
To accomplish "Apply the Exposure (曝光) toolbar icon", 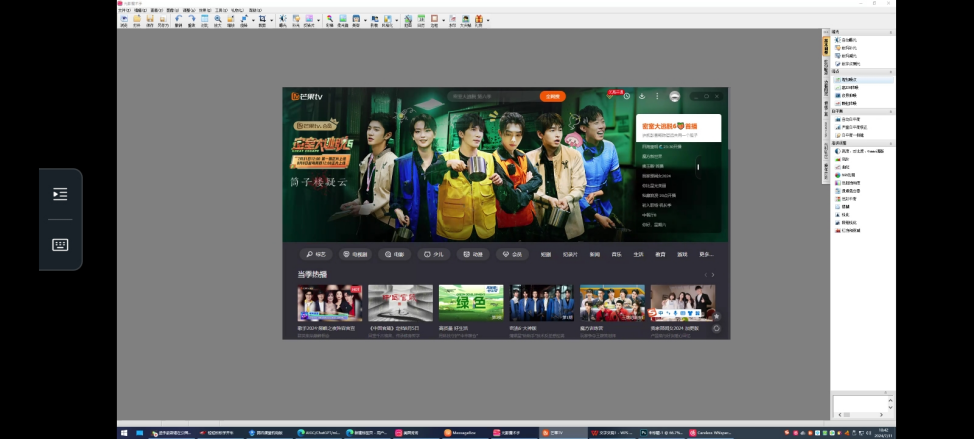I will (282, 21).
